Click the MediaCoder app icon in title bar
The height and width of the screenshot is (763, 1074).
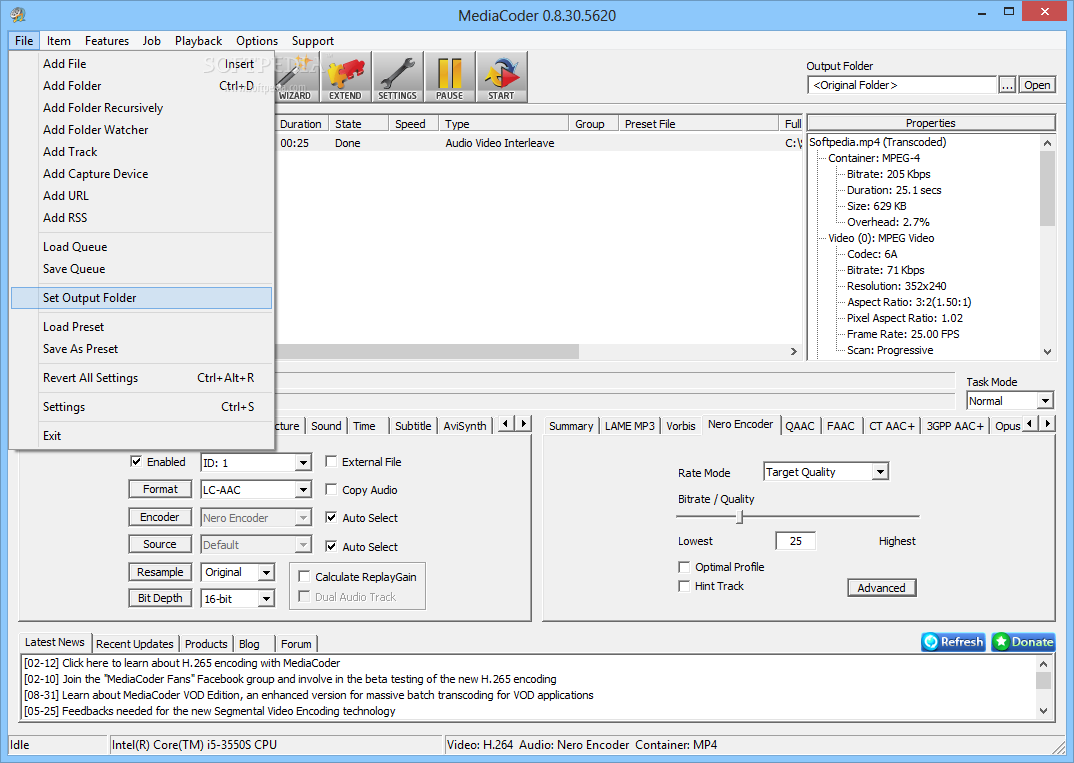pos(18,14)
